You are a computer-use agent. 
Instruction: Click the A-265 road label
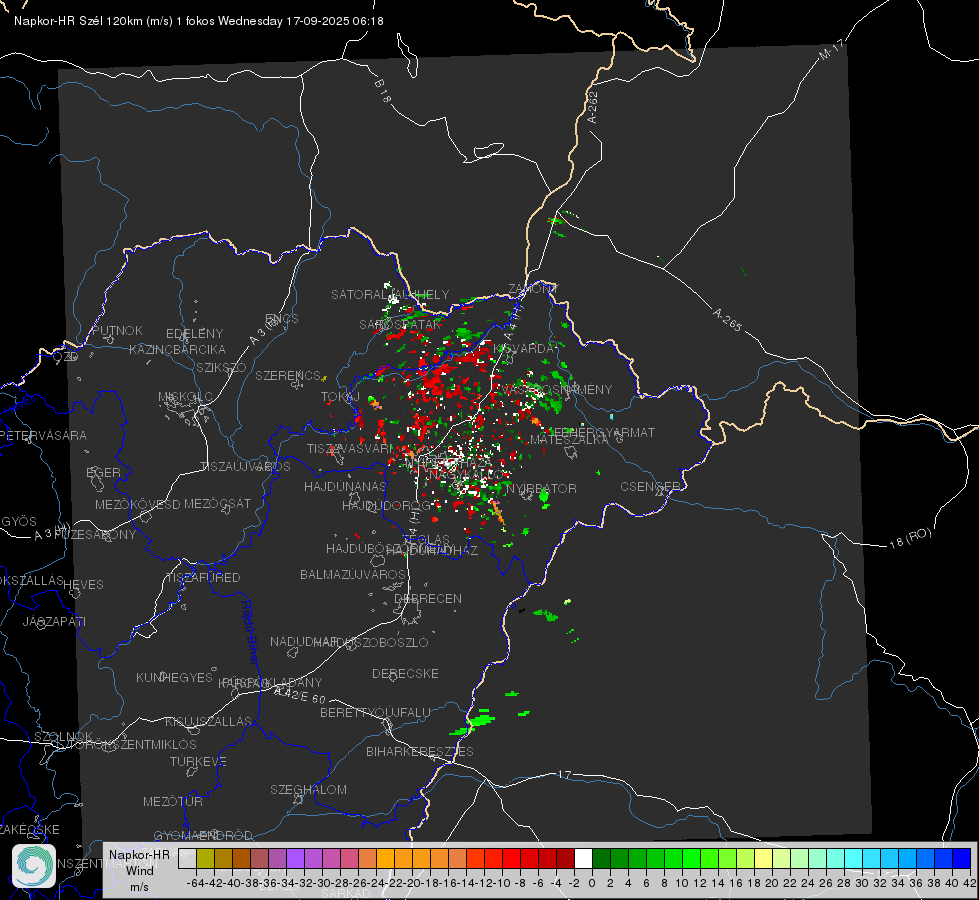727,320
